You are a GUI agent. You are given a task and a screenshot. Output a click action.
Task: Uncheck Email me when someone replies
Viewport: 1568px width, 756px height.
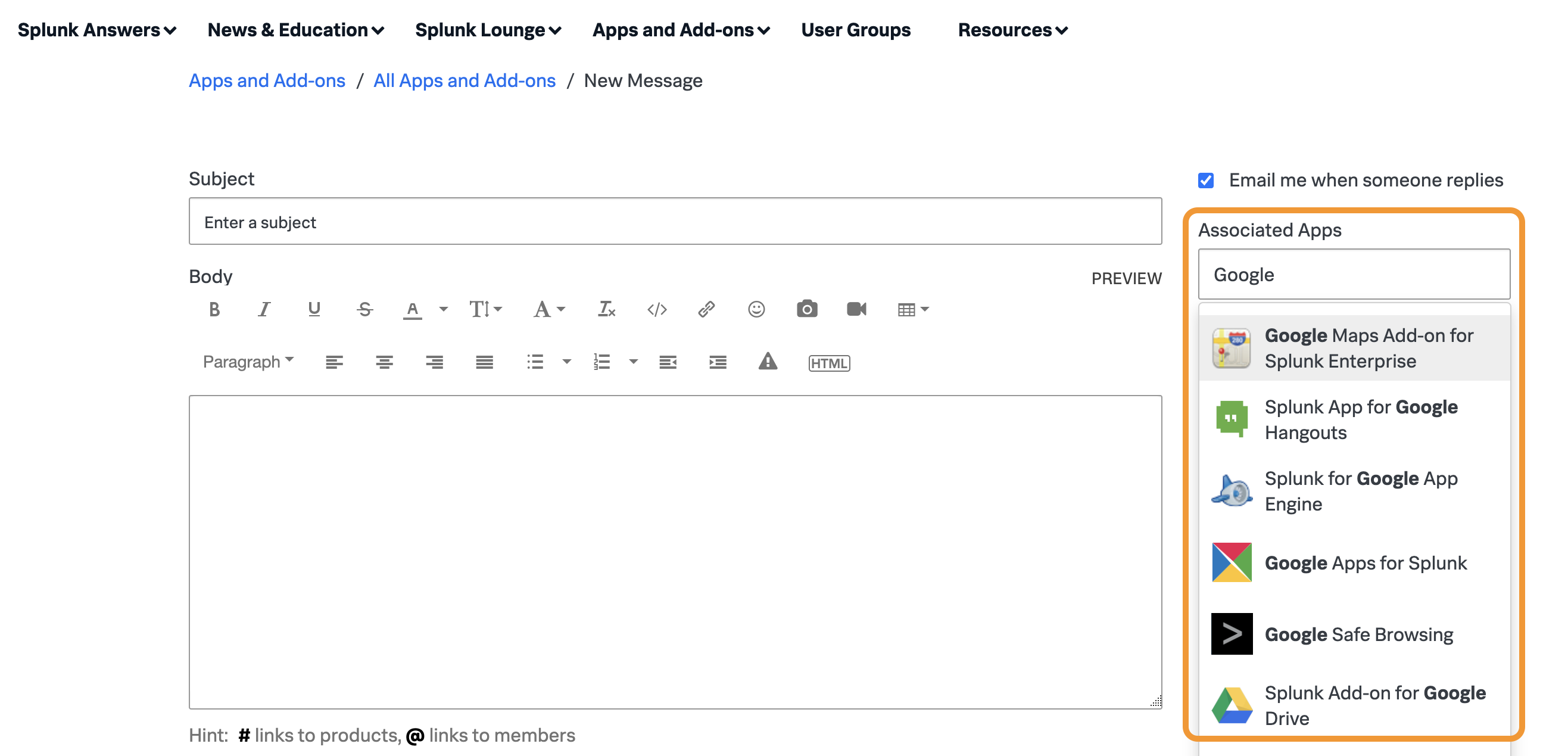[1206, 180]
